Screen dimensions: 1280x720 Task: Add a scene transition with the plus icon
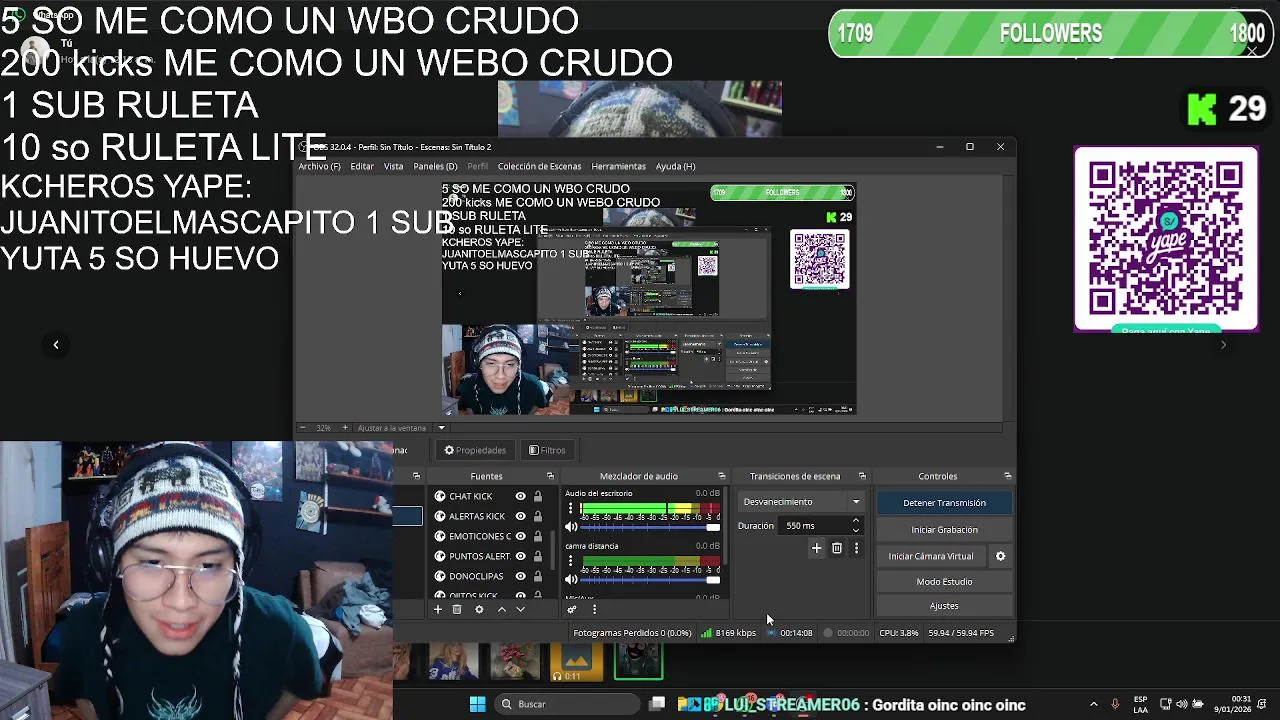(x=816, y=548)
